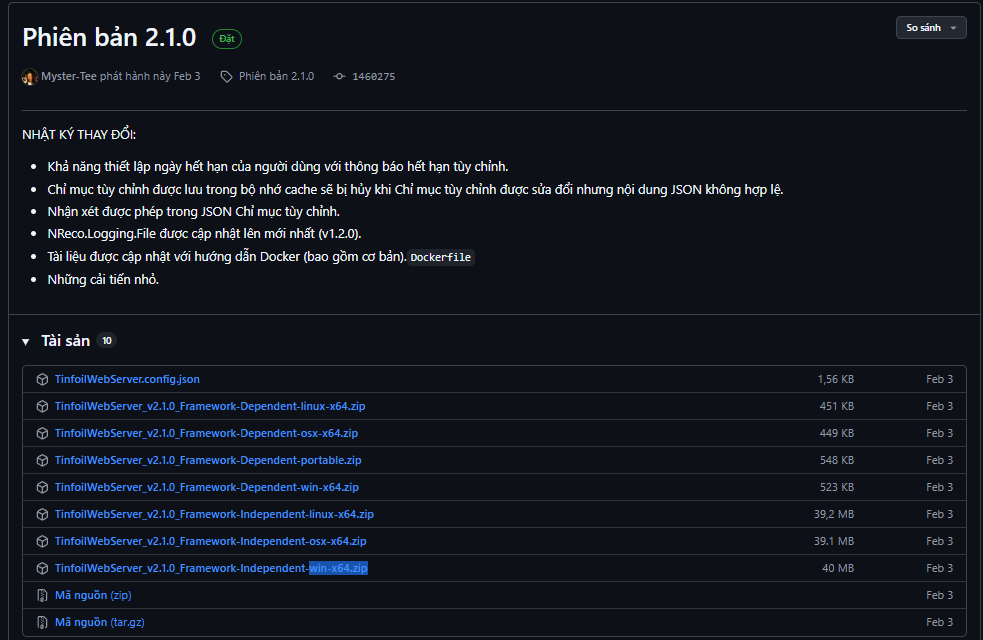The width and height of the screenshot is (983, 640).
Task: Click the file-zip icon for Mã nguồn (zip)
Action: coord(42,596)
